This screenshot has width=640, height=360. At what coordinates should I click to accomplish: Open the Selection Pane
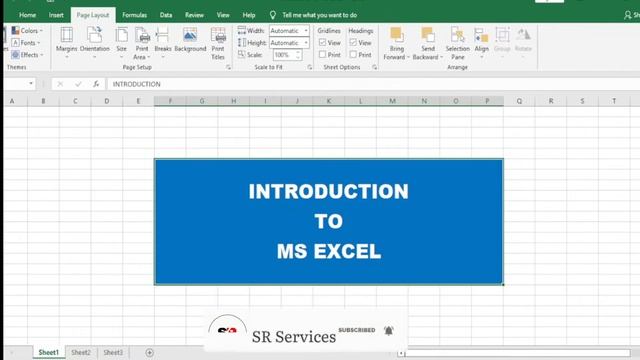458,43
